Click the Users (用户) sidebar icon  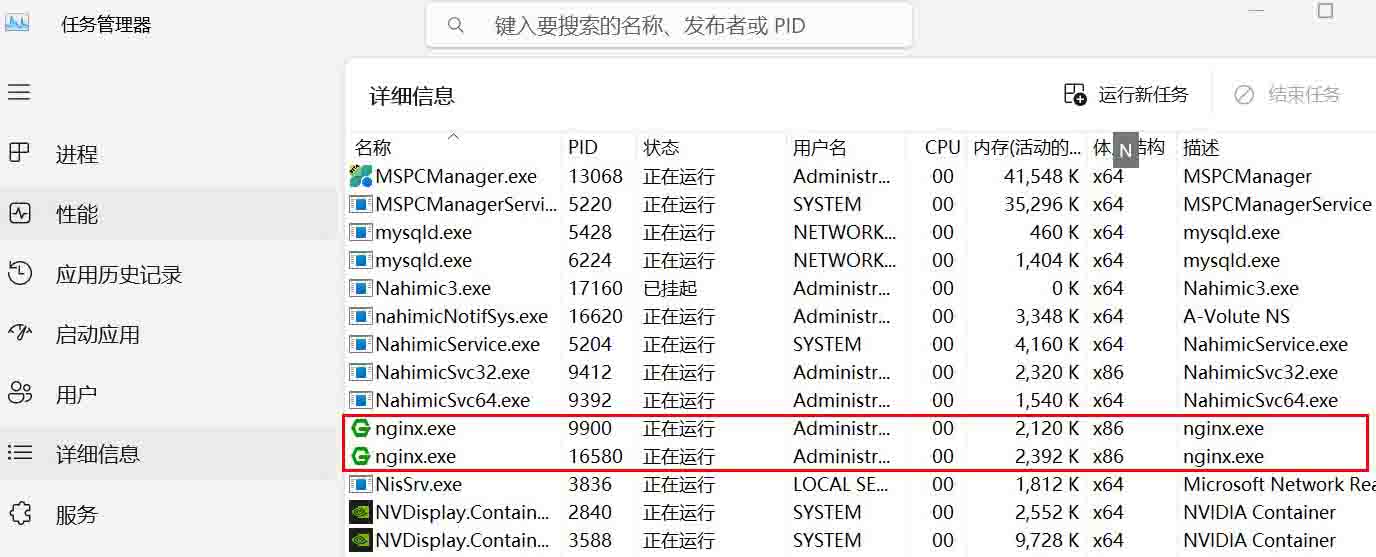tap(19, 393)
